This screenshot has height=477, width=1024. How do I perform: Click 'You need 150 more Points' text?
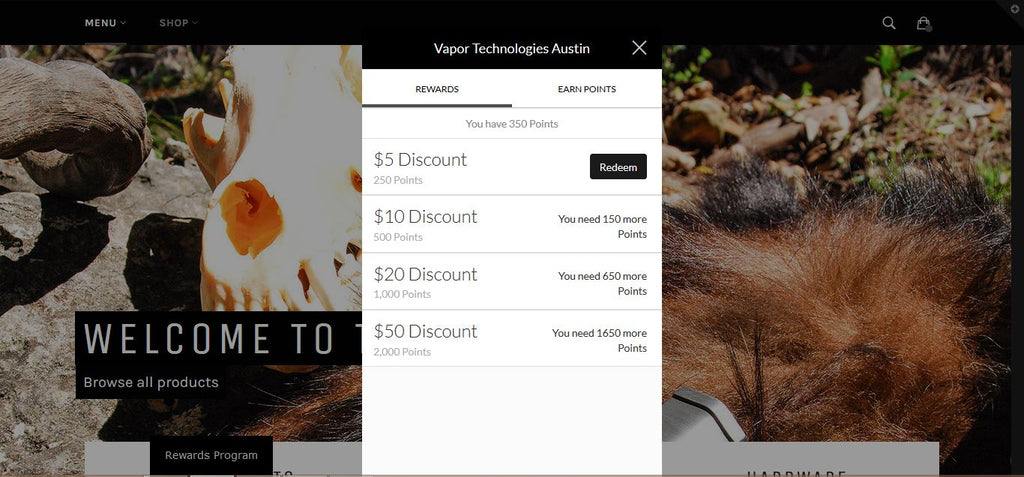pyautogui.click(x=602, y=226)
